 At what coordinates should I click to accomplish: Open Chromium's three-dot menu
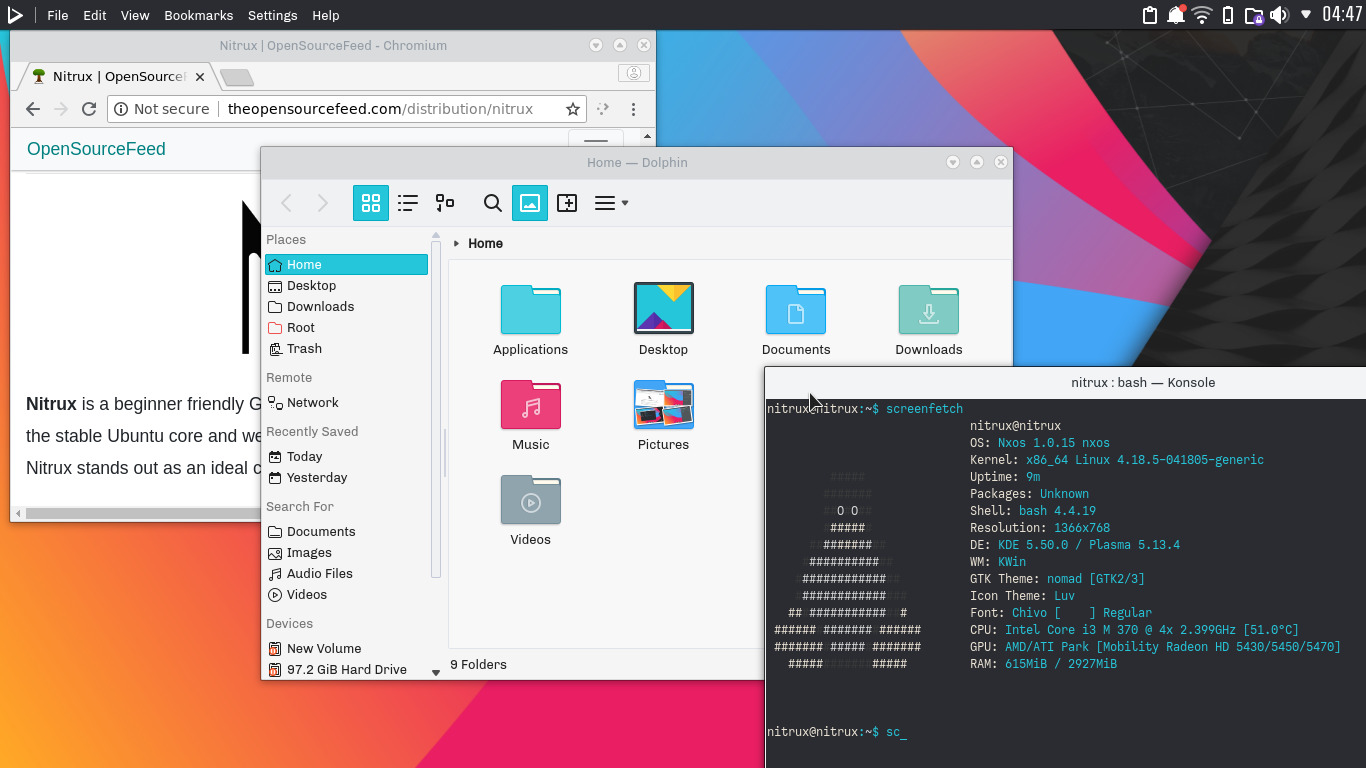click(x=634, y=109)
